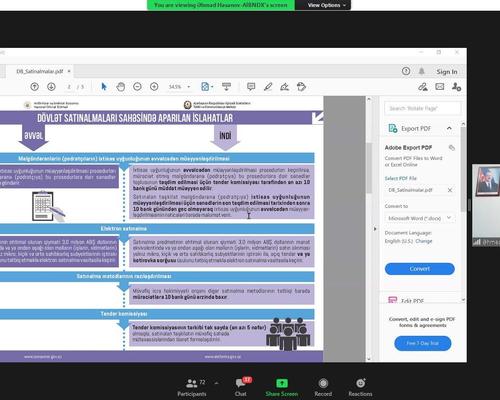Click the Free 7-Day Trial button

pos(422,343)
